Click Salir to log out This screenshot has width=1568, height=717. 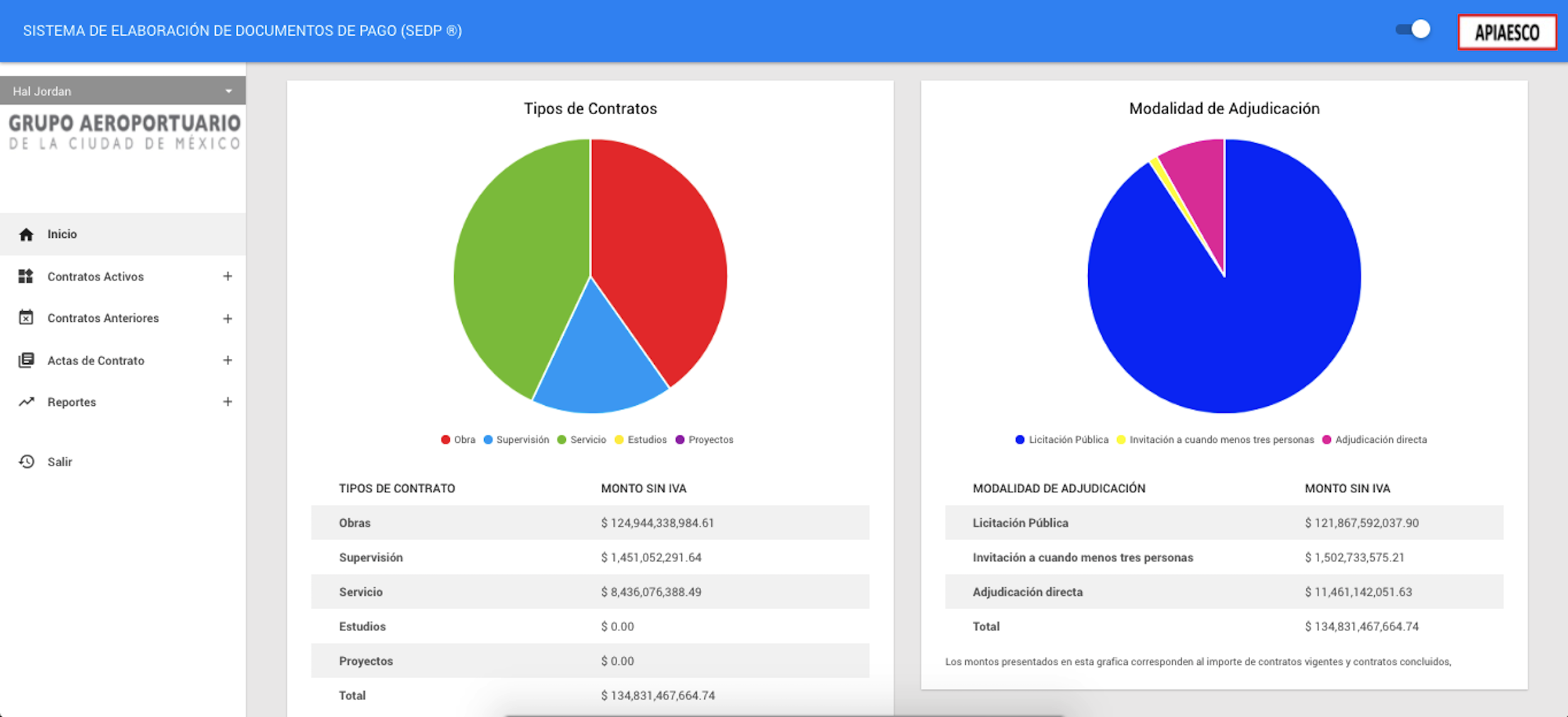click(60, 462)
